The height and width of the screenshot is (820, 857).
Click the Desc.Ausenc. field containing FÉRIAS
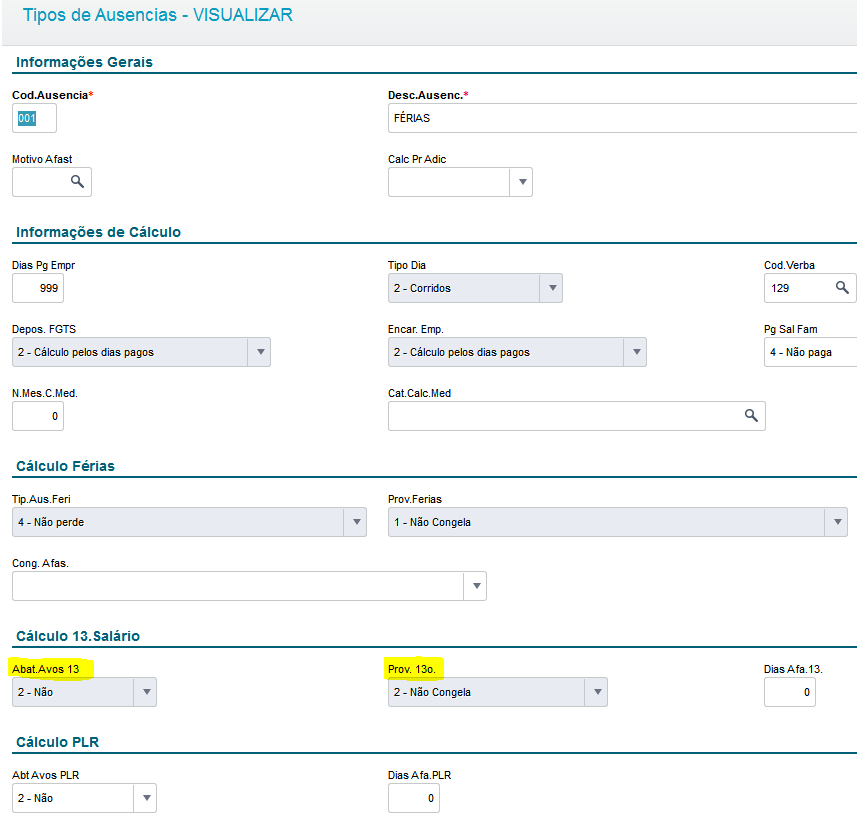tap(622, 118)
